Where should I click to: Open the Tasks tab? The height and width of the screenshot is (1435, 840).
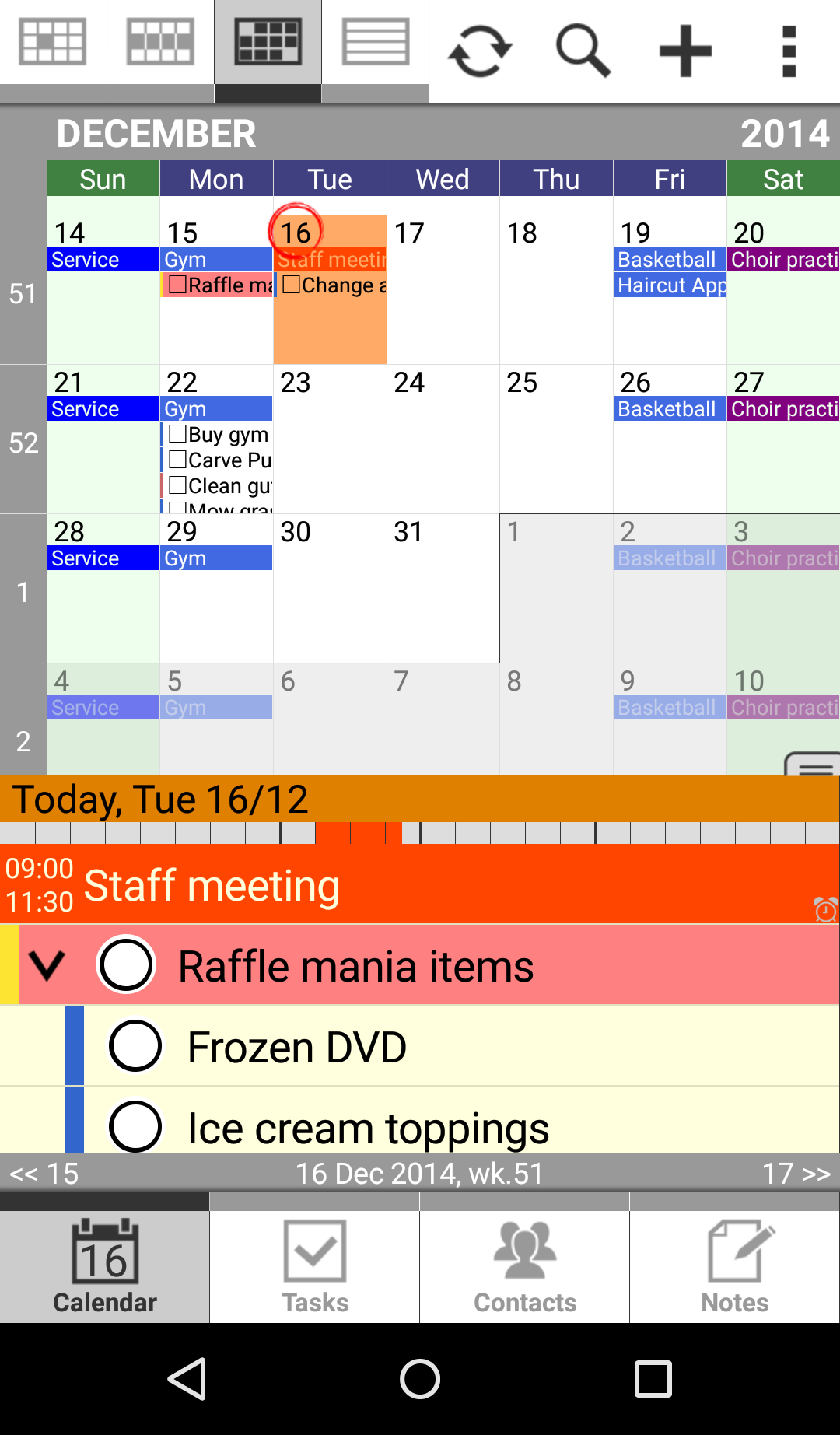[314, 1266]
